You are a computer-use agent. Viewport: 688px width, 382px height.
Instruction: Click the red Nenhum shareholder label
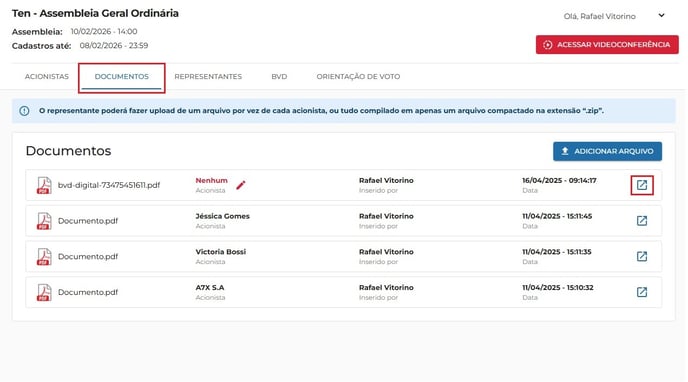pyautogui.click(x=211, y=180)
